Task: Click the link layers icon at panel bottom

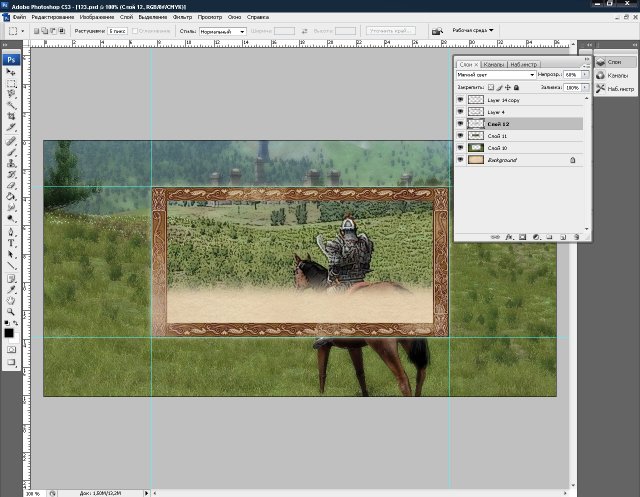Action: click(x=495, y=237)
